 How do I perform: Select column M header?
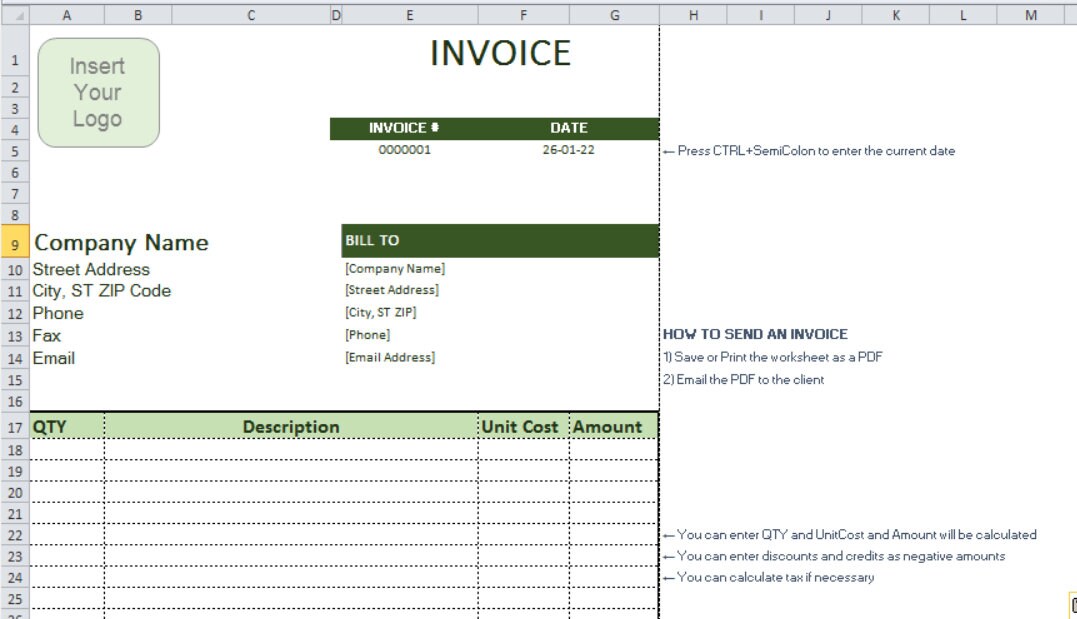pos(1031,15)
